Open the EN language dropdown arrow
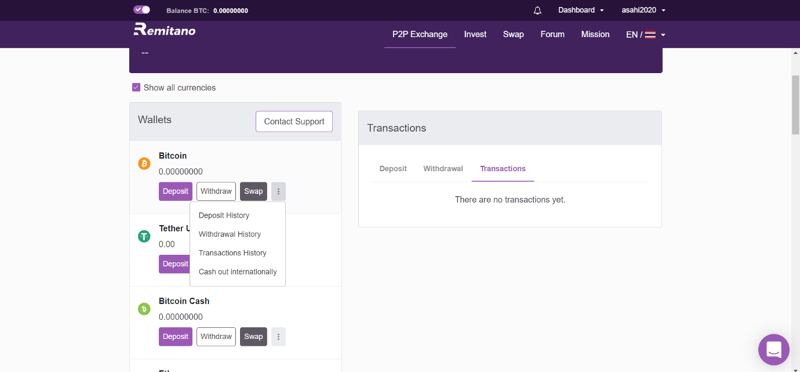The height and width of the screenshot is (372, 800). point(663,35)
